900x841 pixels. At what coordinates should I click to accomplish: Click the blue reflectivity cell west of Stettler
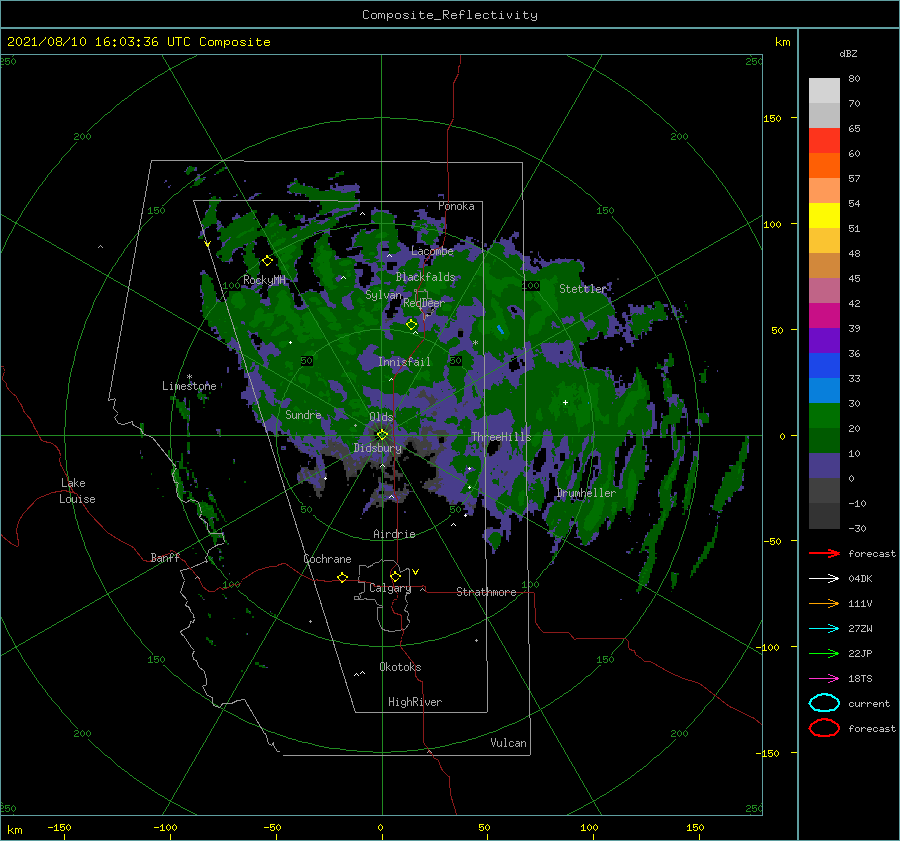(x=501, y=330)
